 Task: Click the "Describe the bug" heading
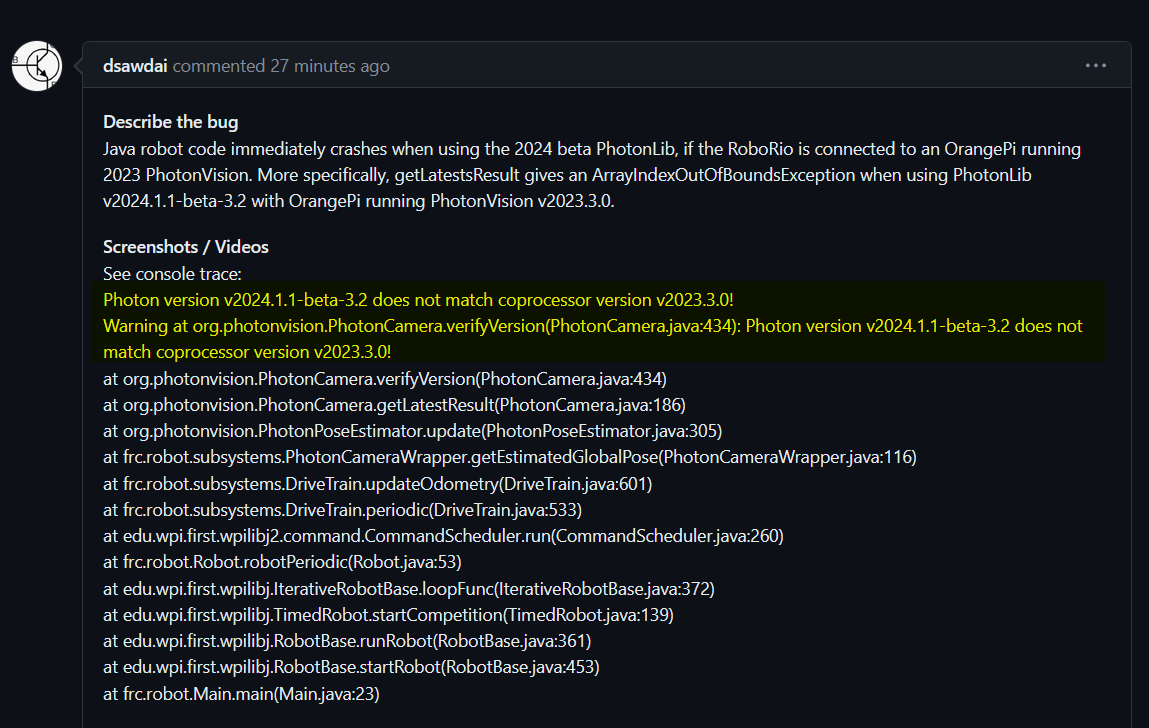click(171, 122)
